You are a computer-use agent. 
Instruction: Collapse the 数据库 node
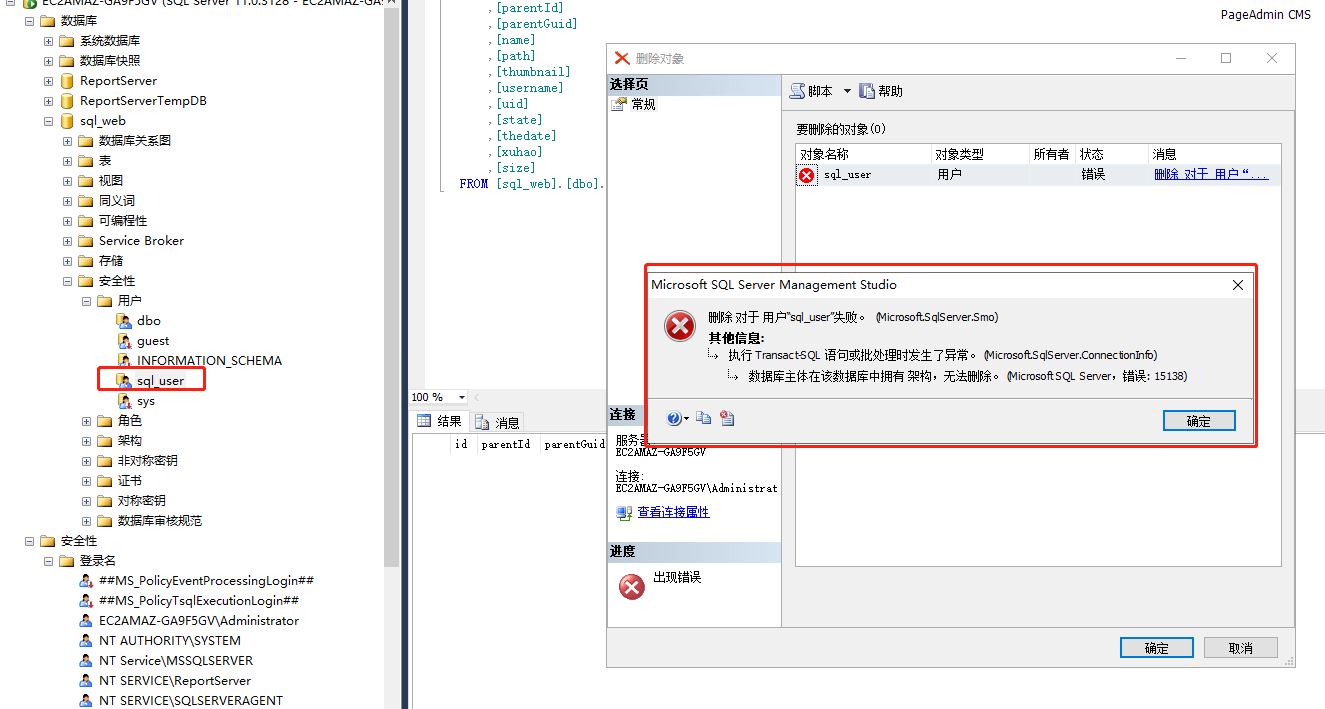tap(29, 21)
